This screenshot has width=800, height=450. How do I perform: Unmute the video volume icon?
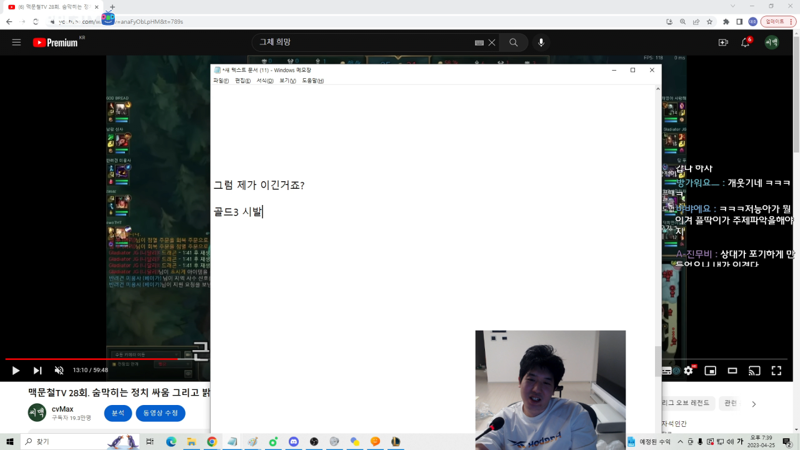click(59, 370)
